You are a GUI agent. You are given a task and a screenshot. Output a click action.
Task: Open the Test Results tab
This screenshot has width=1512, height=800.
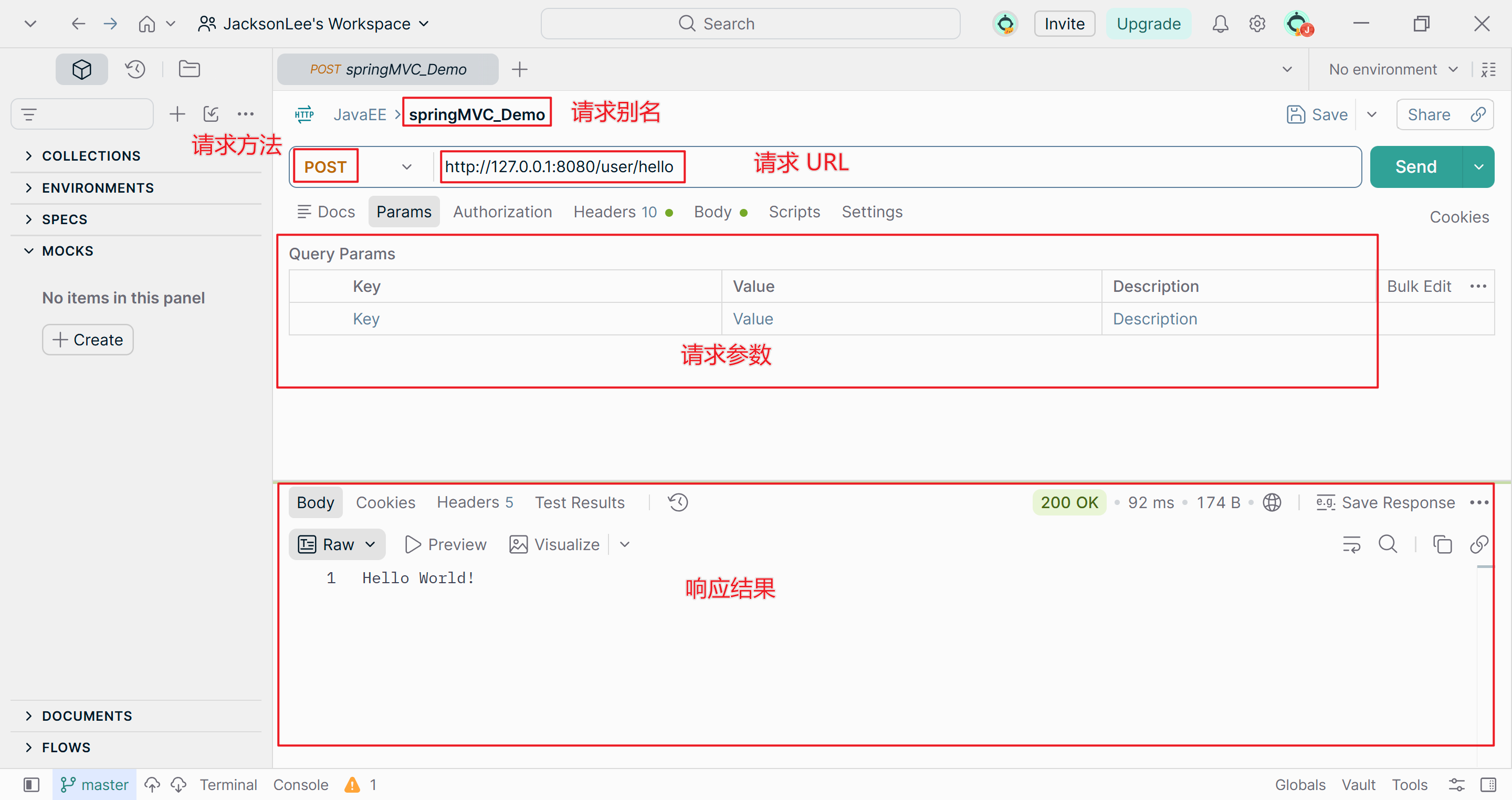(x=579, y=502)
